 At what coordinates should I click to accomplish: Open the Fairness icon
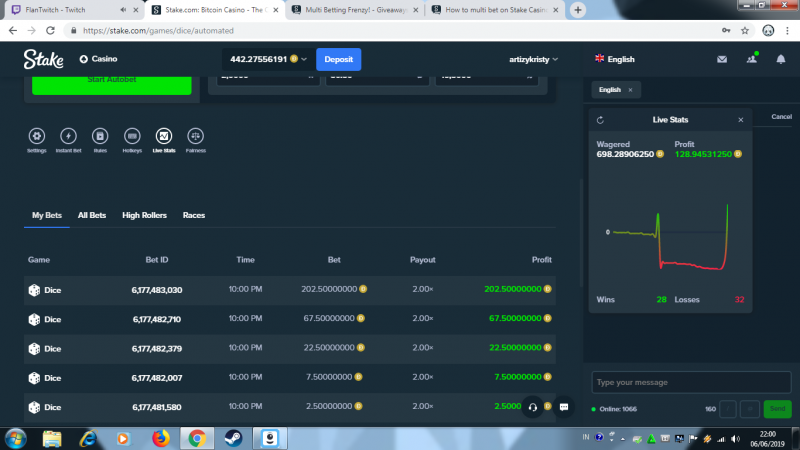coord(195,136)
